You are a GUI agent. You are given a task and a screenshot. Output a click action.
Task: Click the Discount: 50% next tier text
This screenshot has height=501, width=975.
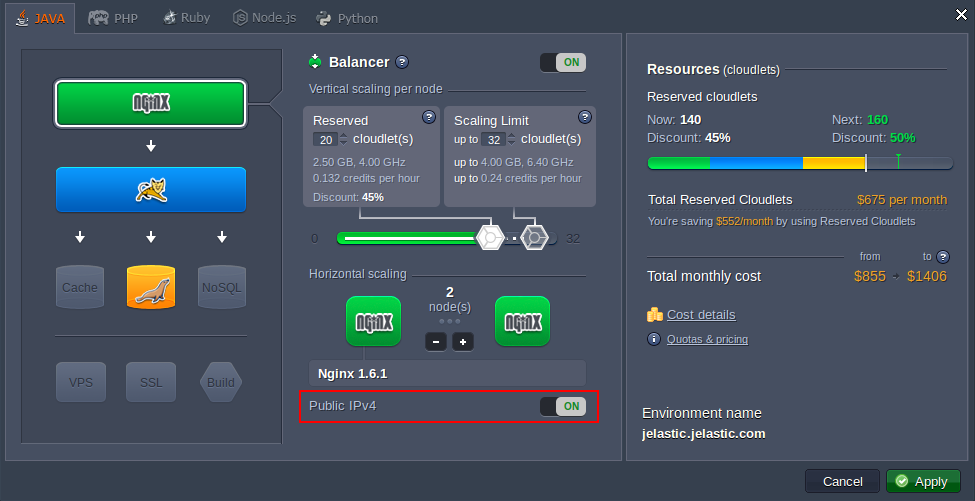874,138
